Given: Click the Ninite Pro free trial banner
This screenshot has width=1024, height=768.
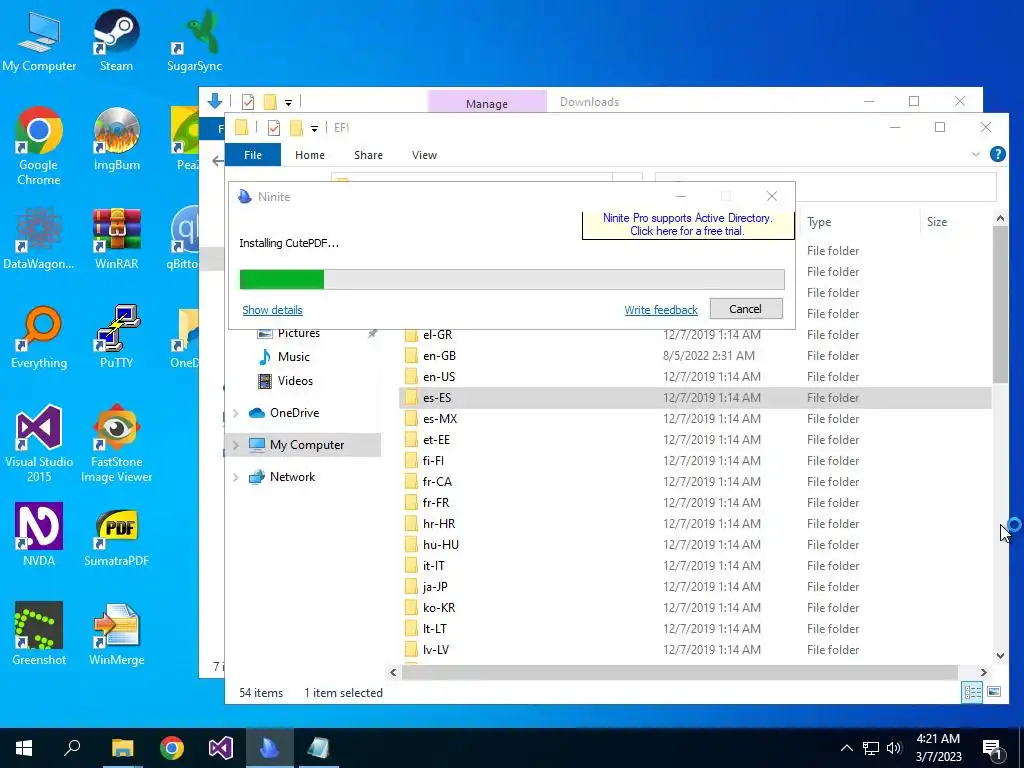Looking at the screenshot, I should (x=688, y=225).
